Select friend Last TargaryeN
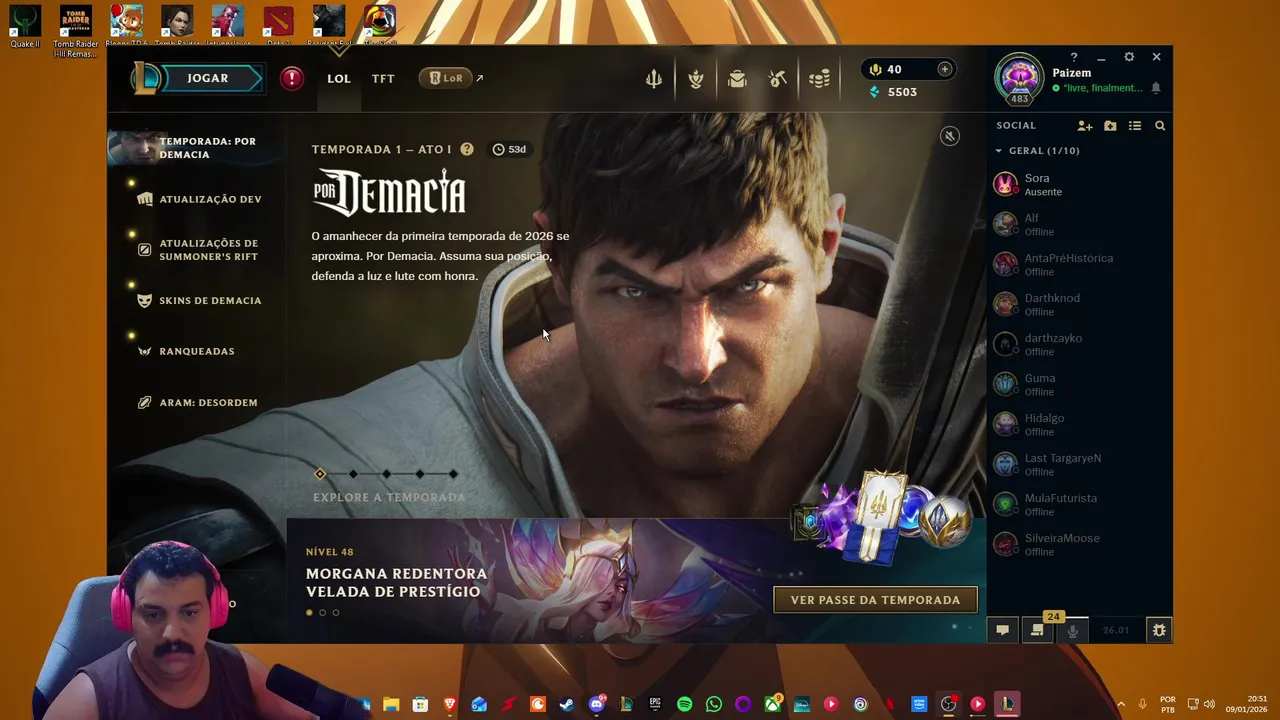This screenshot has height=720, width=1280. click(x=1079, y=464)
